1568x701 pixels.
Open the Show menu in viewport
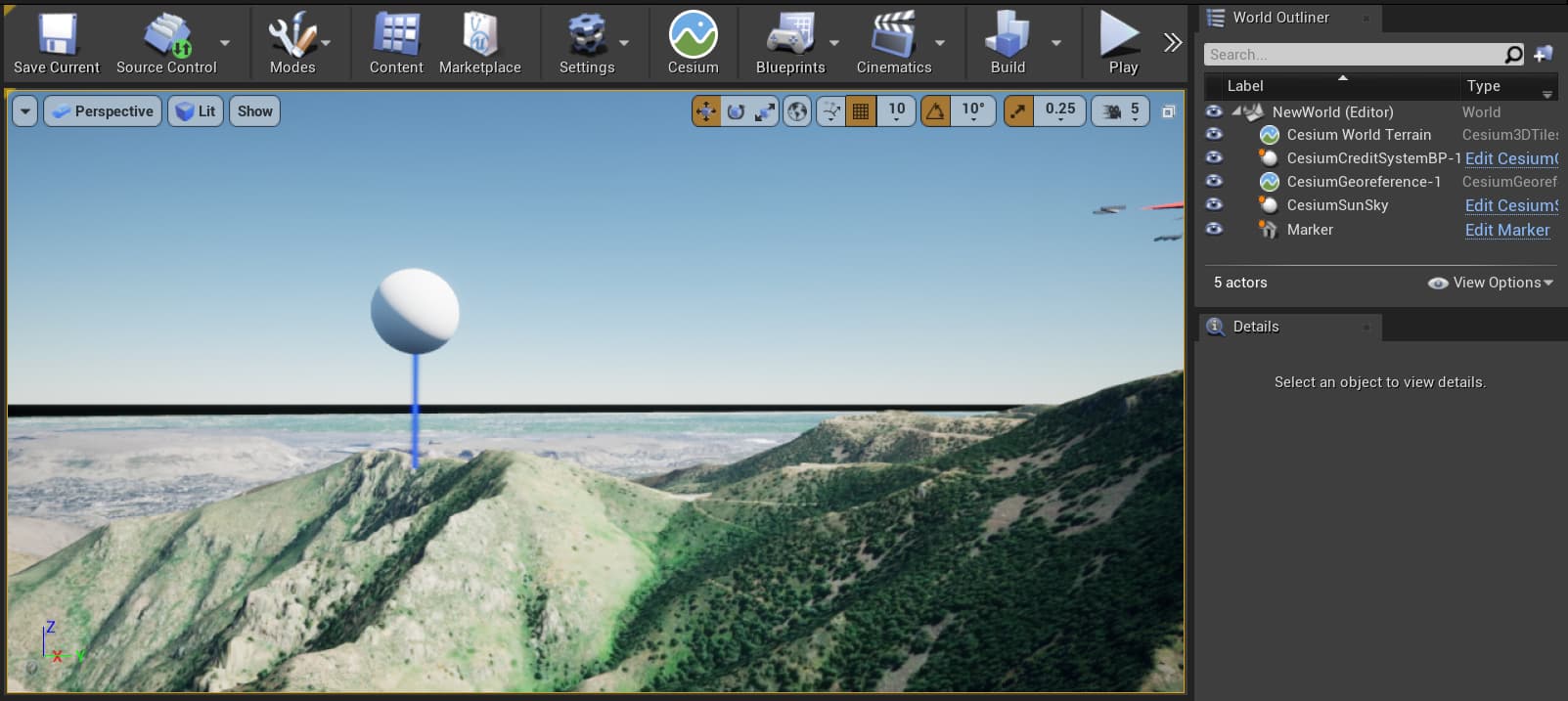point(254,111)
